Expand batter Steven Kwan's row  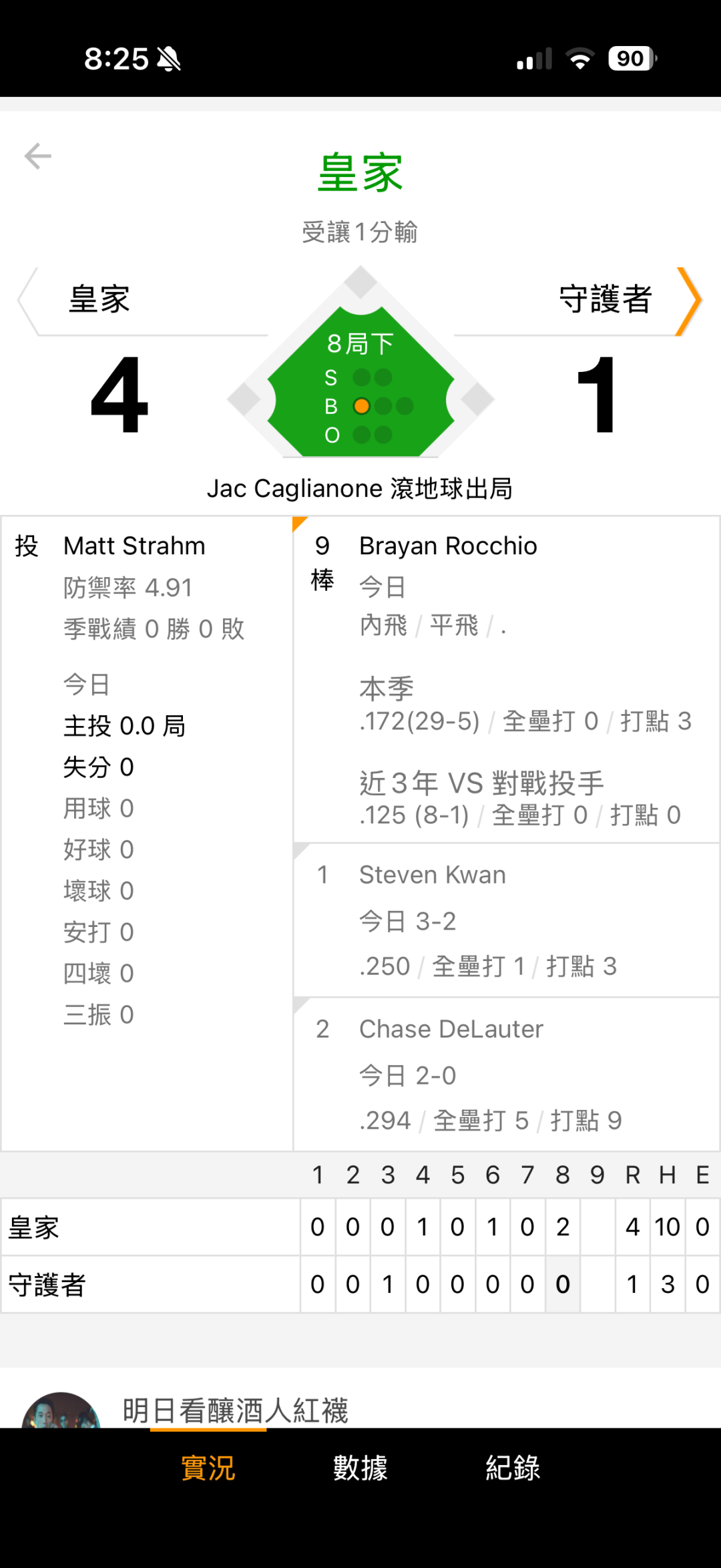tap(506, 920)
